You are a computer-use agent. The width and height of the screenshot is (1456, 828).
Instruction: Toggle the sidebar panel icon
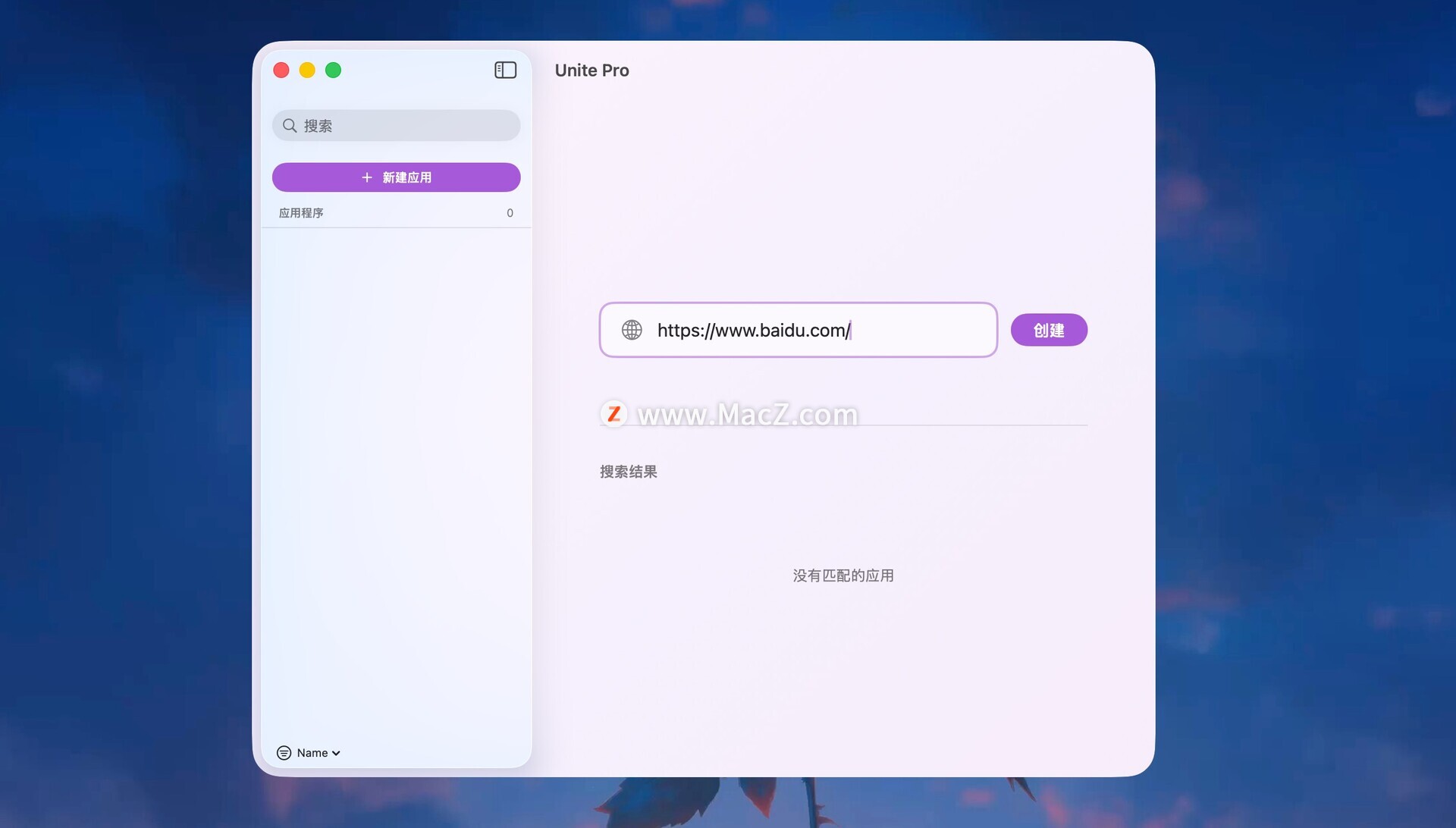click(x=505, y=70)
